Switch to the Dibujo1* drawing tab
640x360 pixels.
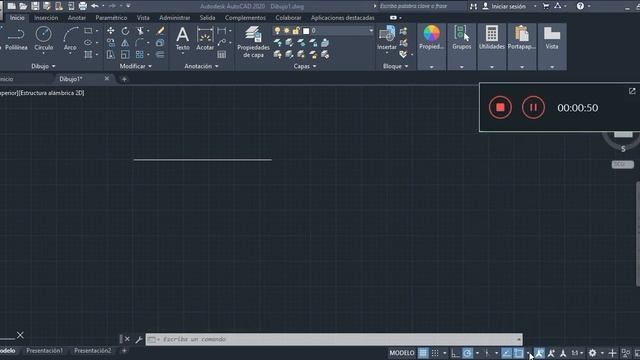click(71, 79)
